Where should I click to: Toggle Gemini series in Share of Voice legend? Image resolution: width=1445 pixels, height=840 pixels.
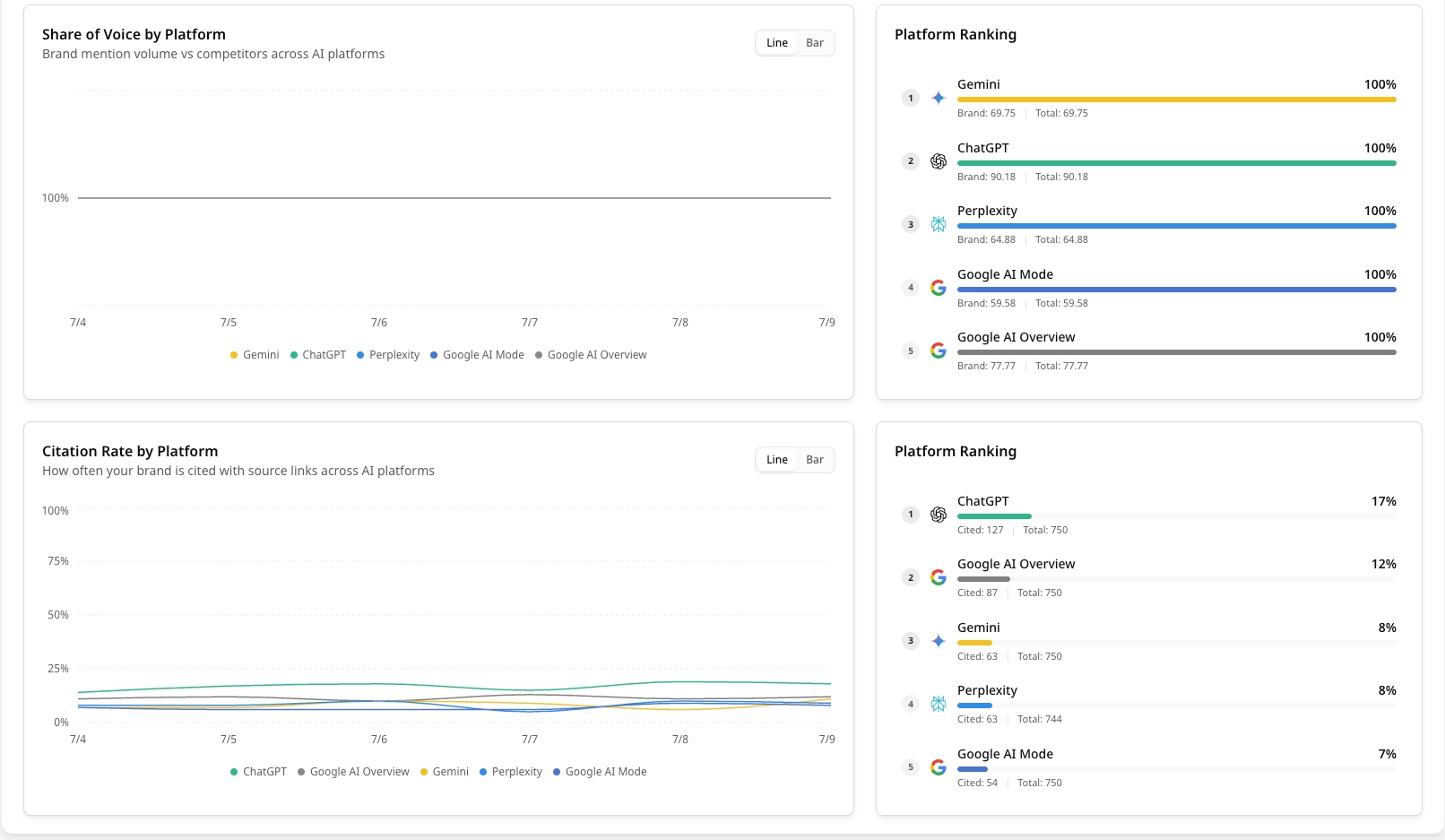tap(255, 355)
